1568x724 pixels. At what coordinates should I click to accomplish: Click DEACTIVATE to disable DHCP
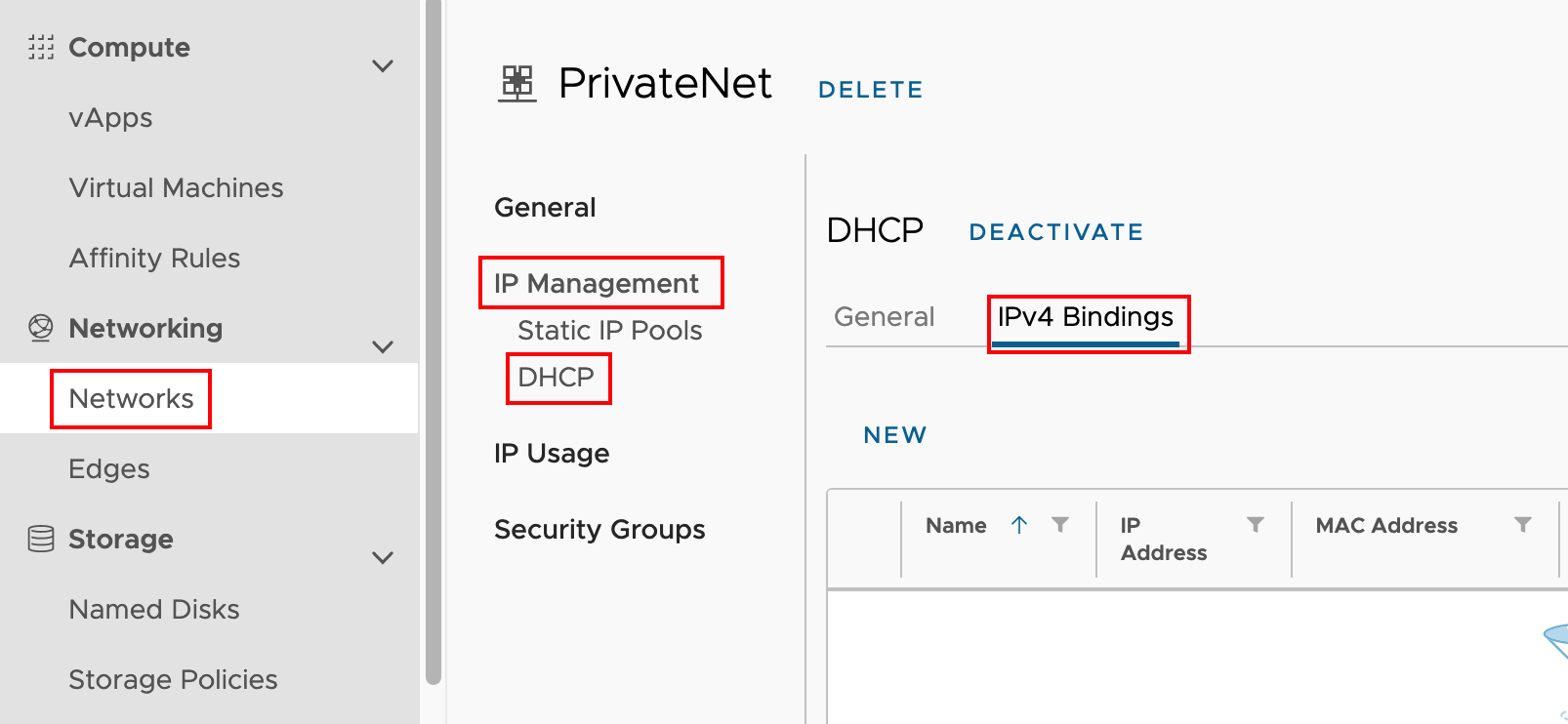tap(1055, 231)
